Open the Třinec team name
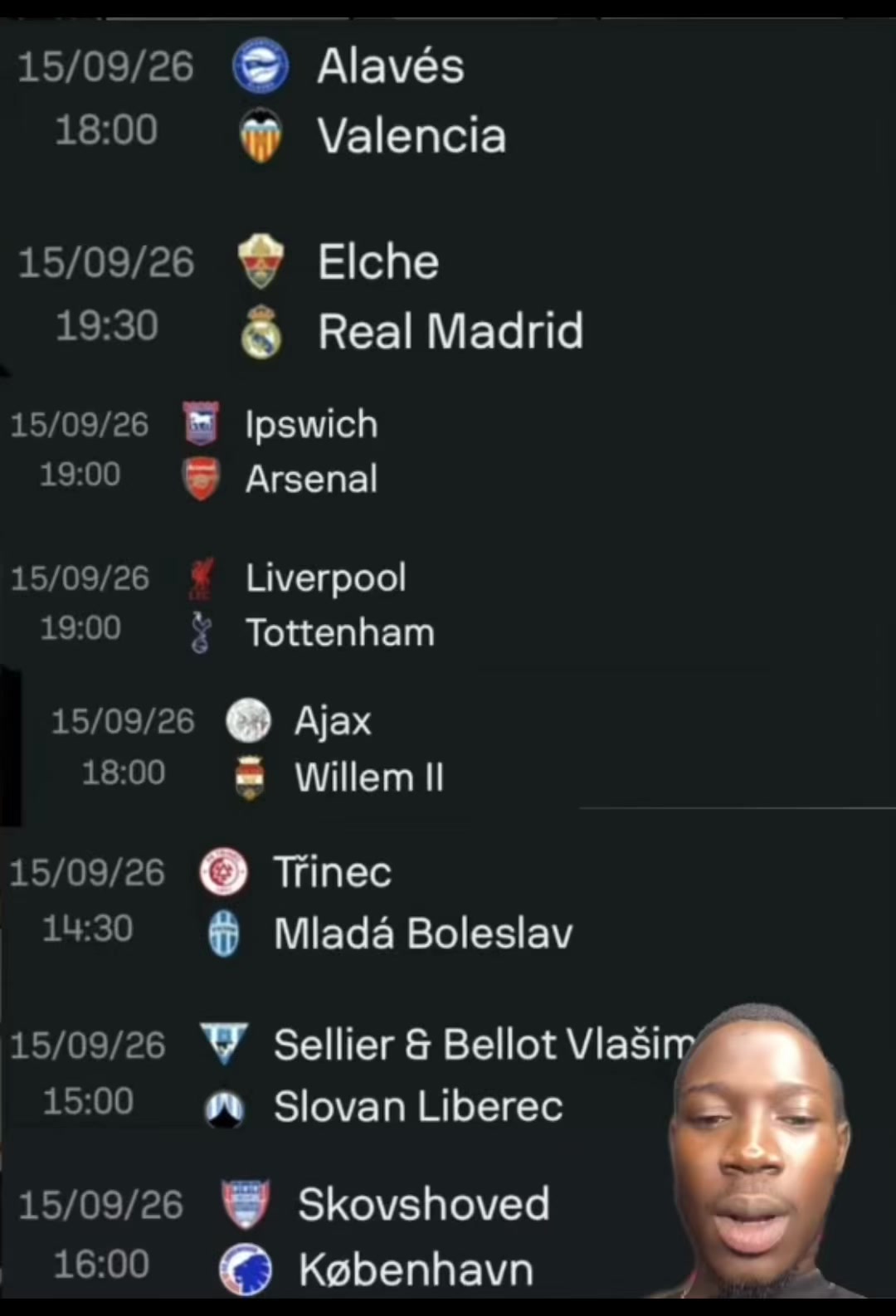This screenshot has width=896, height=1316. coord(333,871)
